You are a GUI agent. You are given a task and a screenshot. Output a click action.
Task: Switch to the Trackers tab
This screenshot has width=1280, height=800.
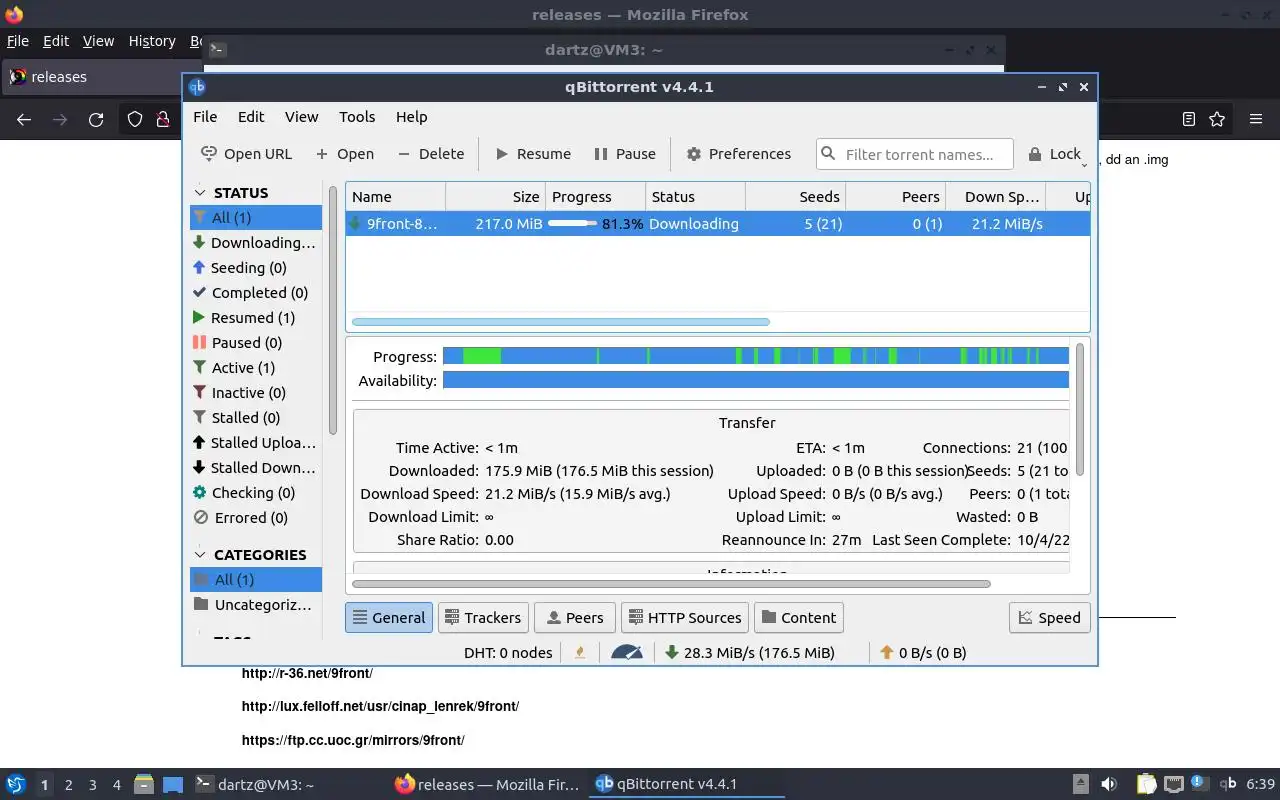point(483,617)
